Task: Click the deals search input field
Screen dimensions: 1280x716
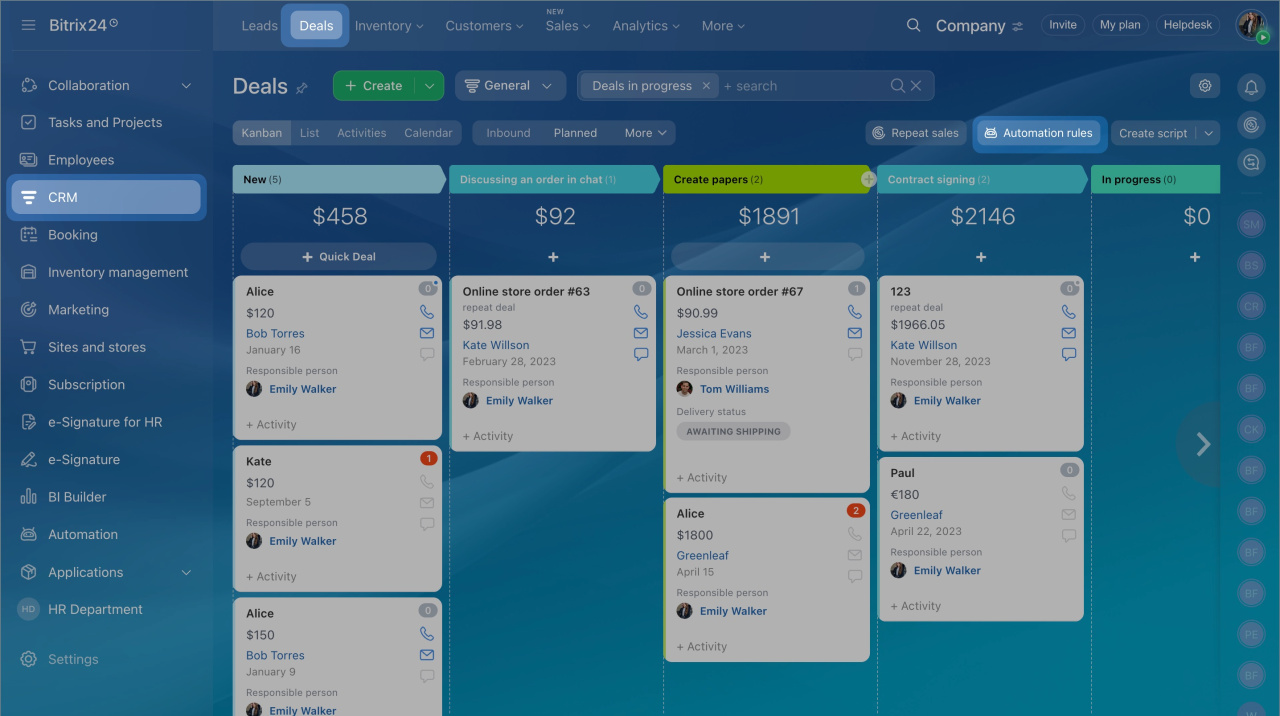Action: click(x=800, y=86)
